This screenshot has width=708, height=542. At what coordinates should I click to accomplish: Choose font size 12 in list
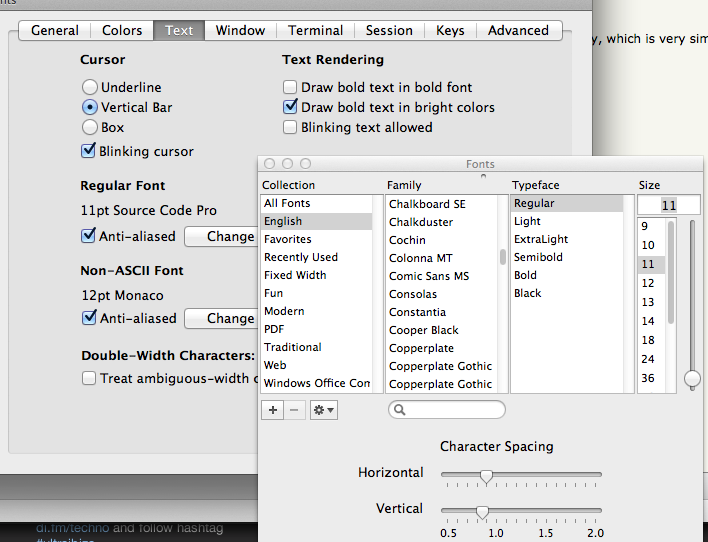652,283
